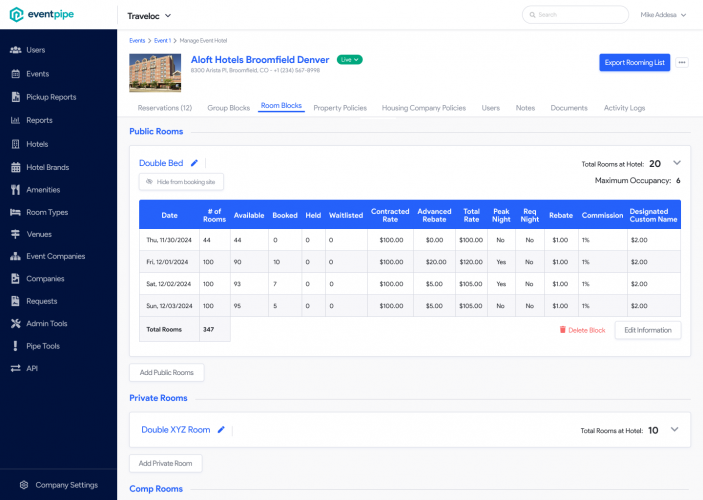The height and width of the screenshot is (500, 703).
Task: Open Users from sidebar icon
Action: tap(16, 50)
